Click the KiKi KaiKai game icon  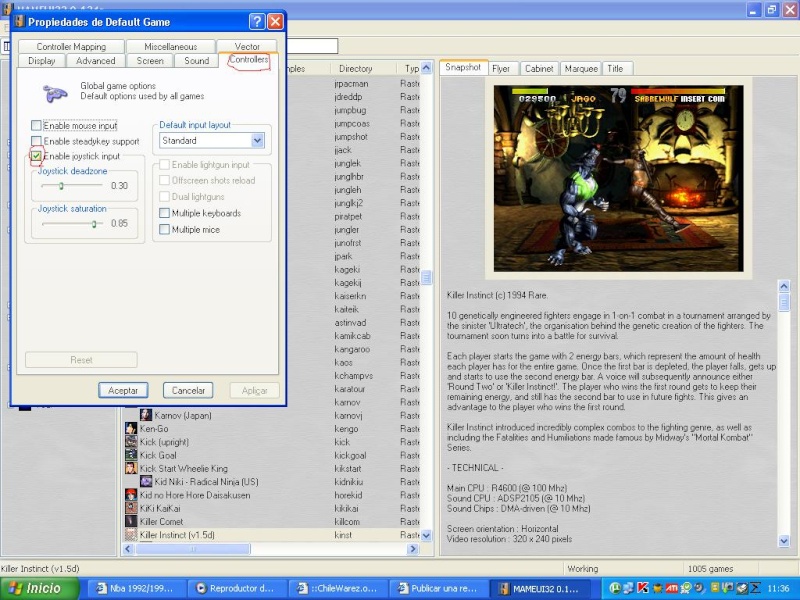click(131, 508)
